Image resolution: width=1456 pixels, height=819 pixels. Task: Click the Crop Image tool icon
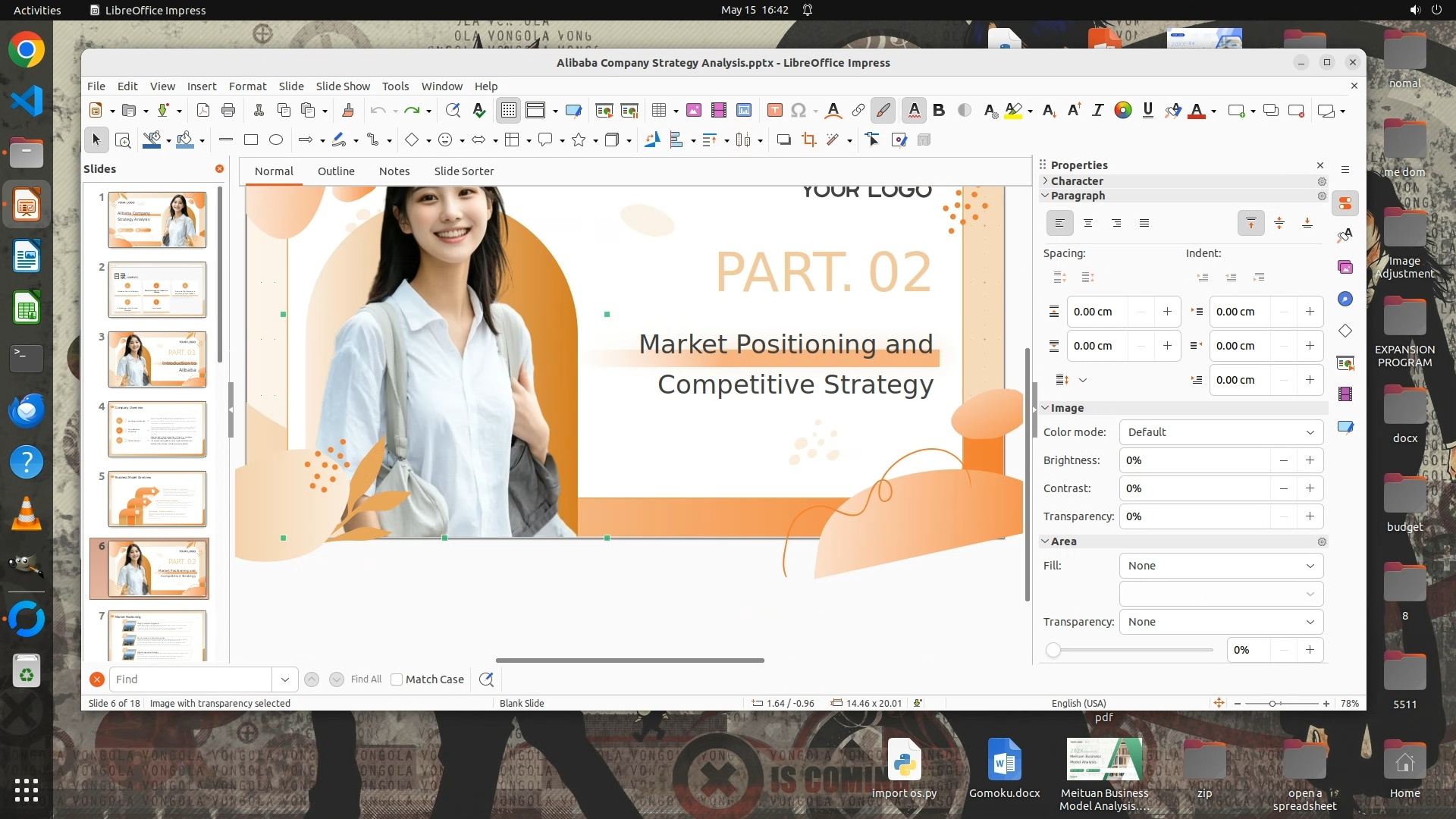pyautogui.click(x=809, y=140)
